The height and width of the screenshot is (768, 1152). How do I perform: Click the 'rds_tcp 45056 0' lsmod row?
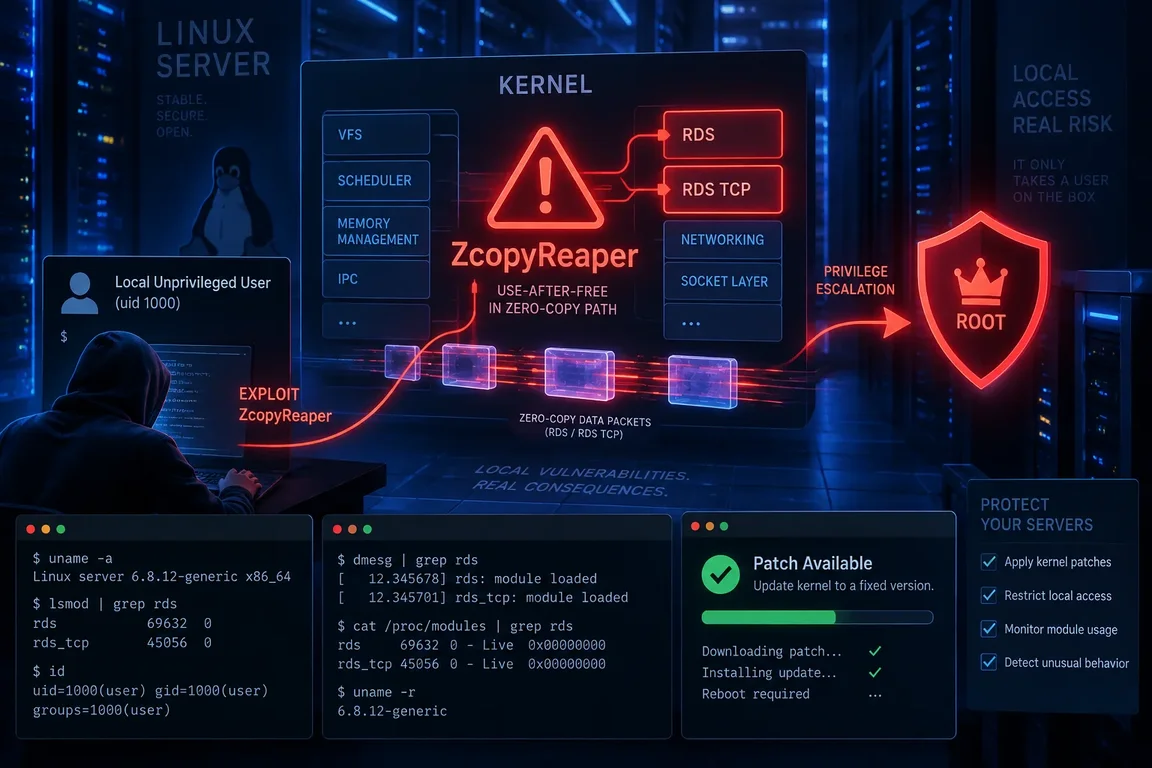click(122, 643)
